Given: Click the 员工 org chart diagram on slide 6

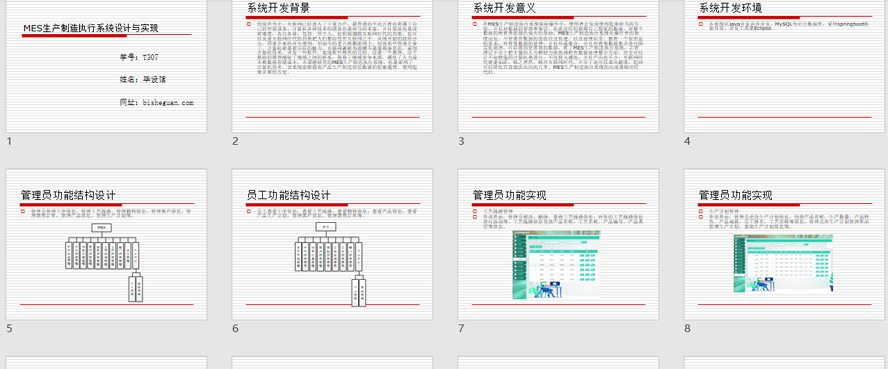Looking at the screenshot, I should coord(331,264).
